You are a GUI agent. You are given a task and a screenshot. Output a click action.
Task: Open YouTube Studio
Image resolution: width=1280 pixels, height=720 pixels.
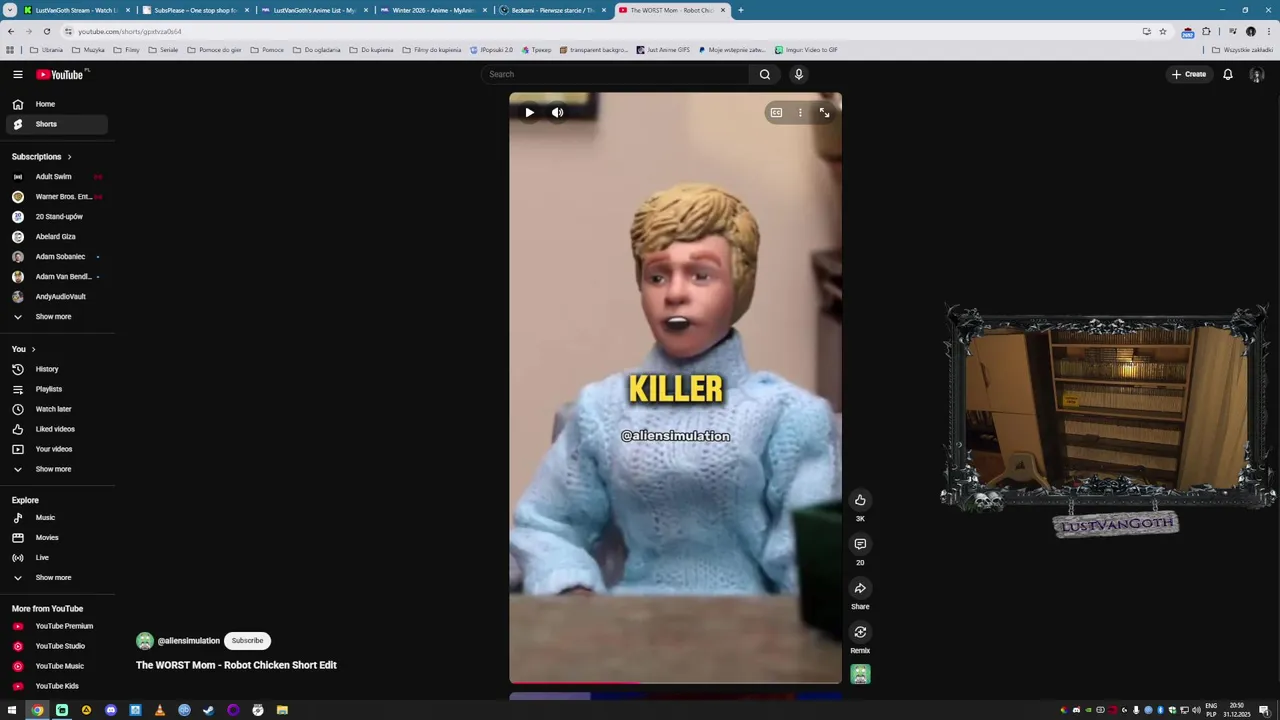pyautogui.click(x=55, y=646)
